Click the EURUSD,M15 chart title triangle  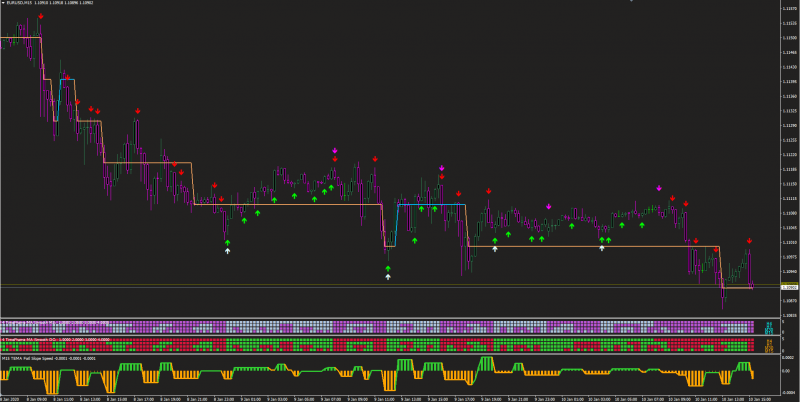point(3,3)
